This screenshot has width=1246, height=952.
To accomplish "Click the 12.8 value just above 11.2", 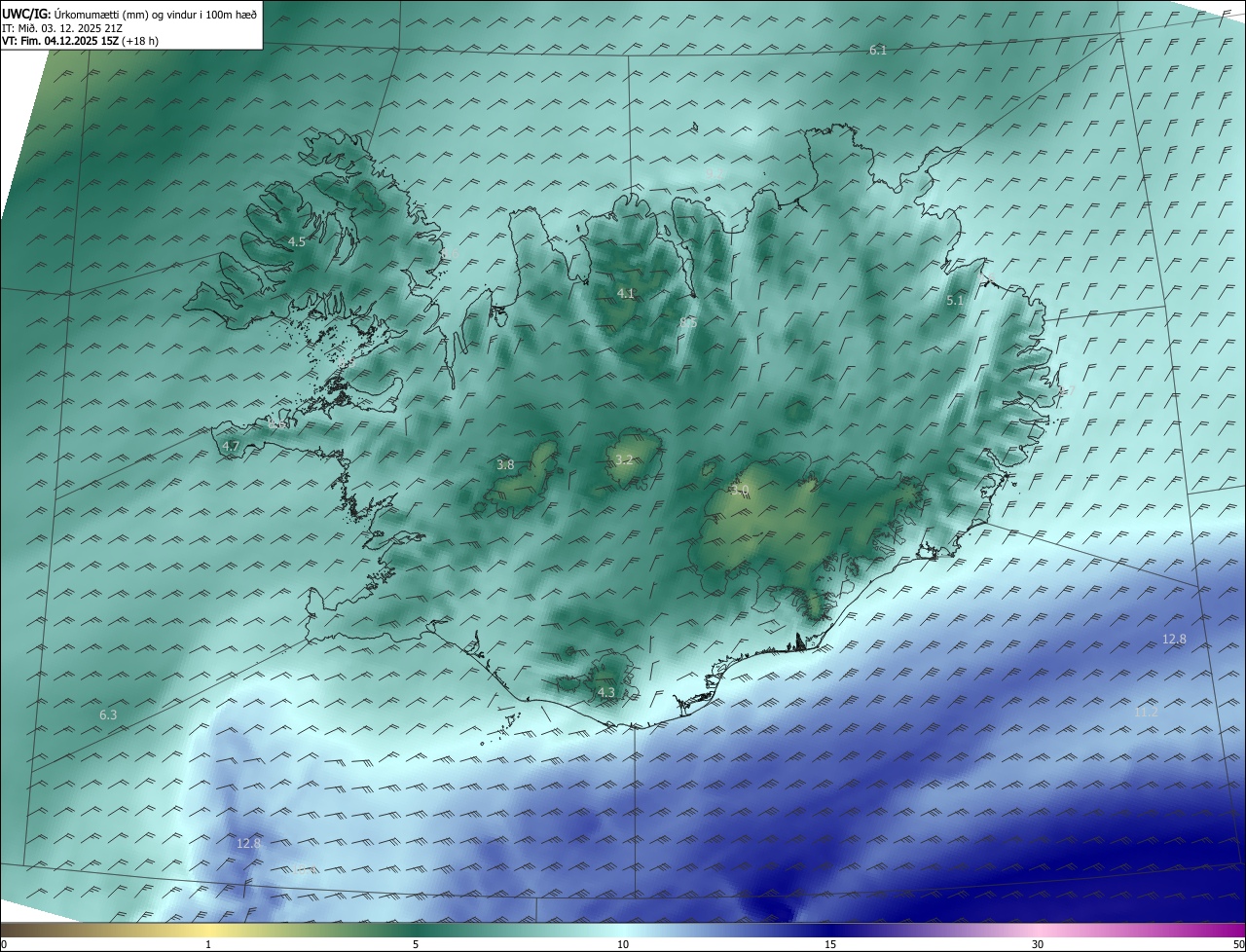I will (x=1175, y=639).
